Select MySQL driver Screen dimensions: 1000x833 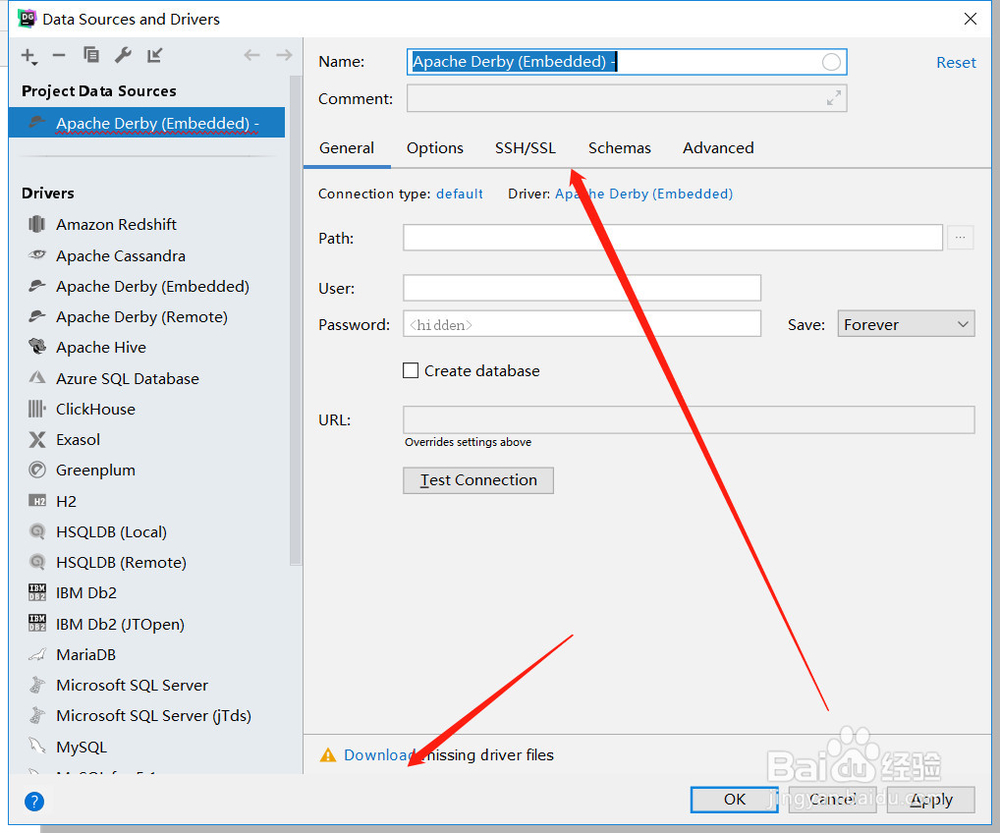click(81, 747)
